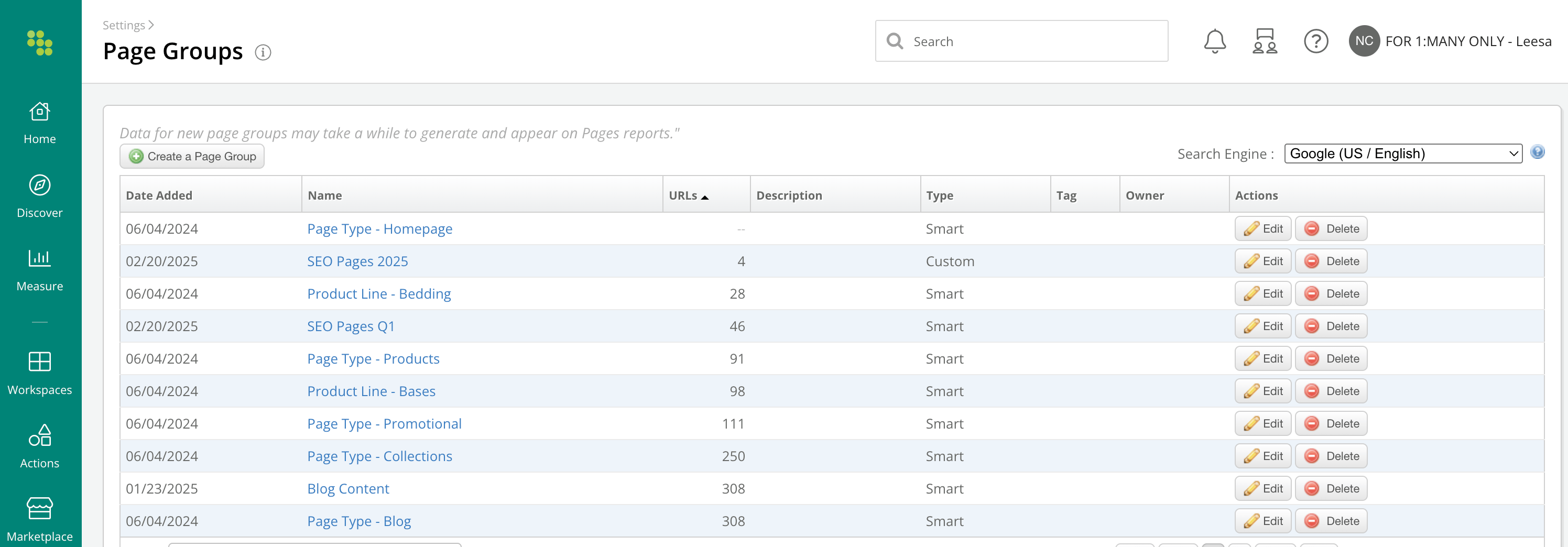The width and height of the screenshot is (1568, 547).
Task: Delete Page Type - Promotional row
Action: point(1331,423)
